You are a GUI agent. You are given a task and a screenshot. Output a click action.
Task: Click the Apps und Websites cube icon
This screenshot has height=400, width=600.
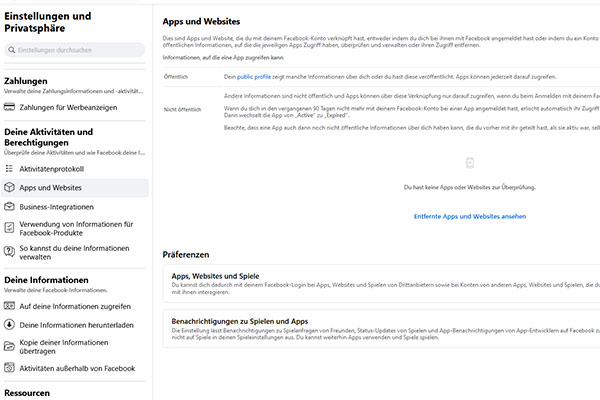10,188
